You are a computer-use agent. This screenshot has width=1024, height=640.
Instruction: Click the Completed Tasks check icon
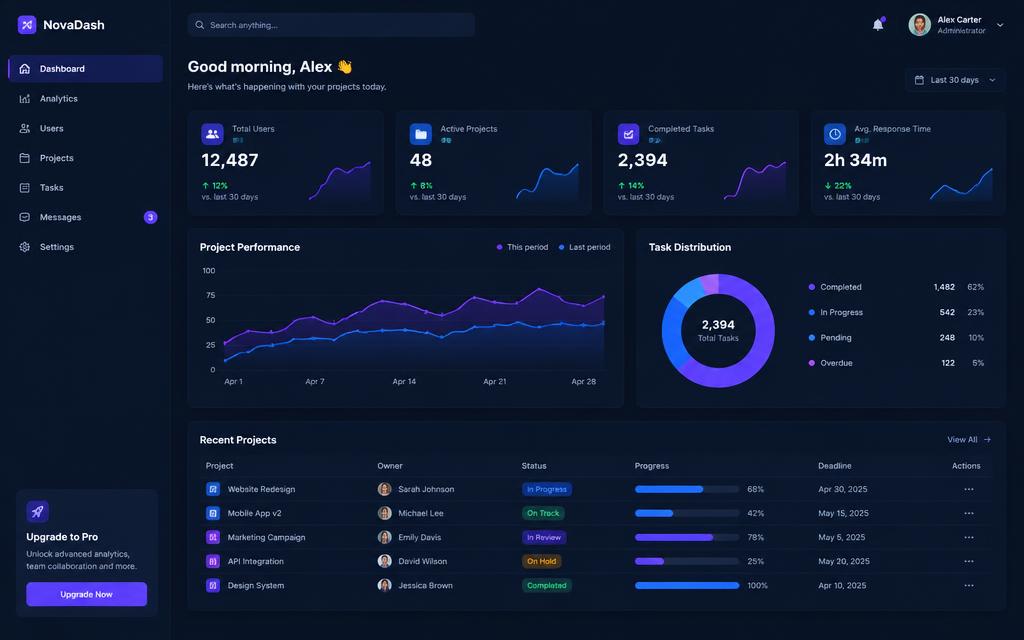coord(628,134)
